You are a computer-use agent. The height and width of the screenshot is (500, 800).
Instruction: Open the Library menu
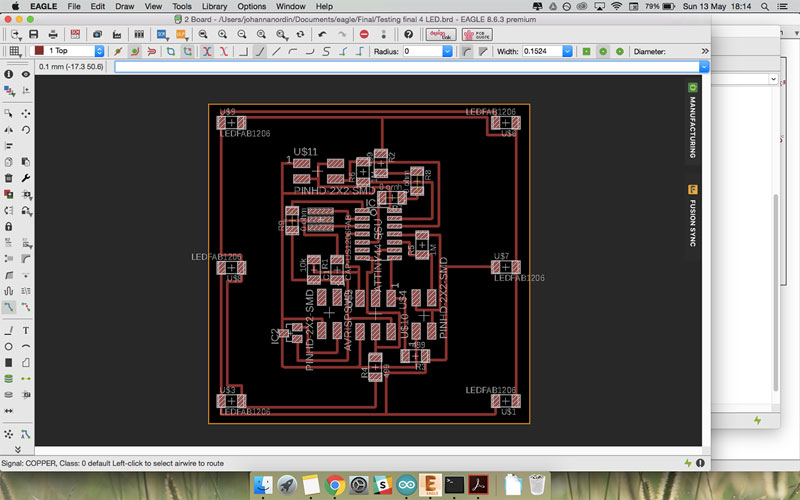pos(214,6)
